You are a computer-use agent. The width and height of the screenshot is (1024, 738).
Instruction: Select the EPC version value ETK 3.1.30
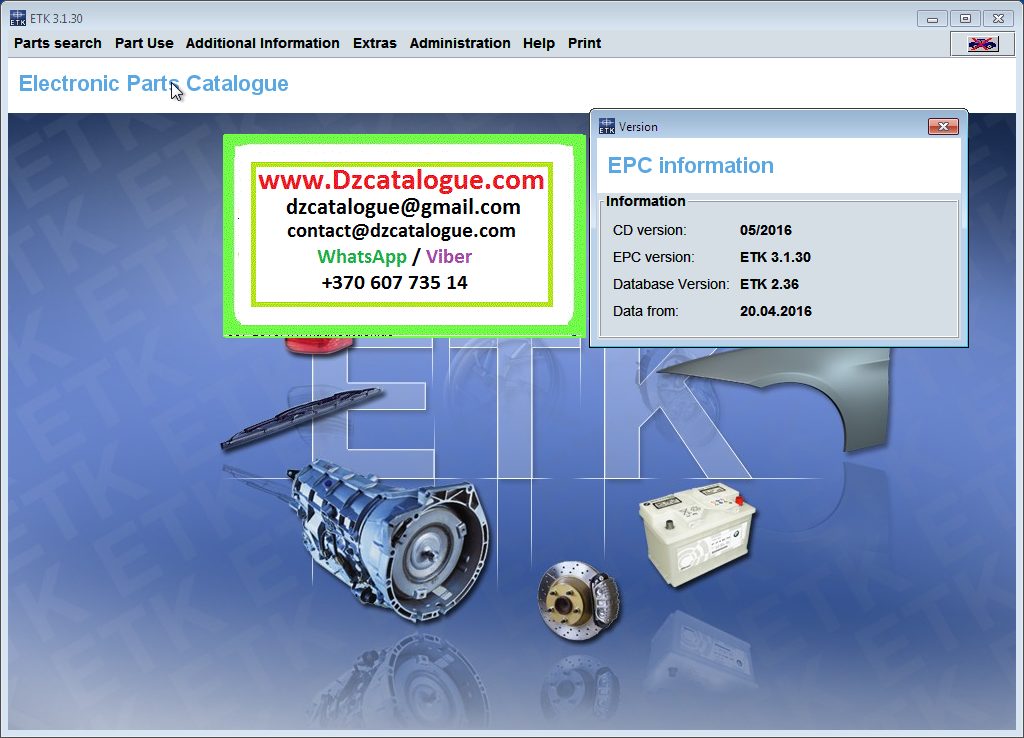click(775, 257)
